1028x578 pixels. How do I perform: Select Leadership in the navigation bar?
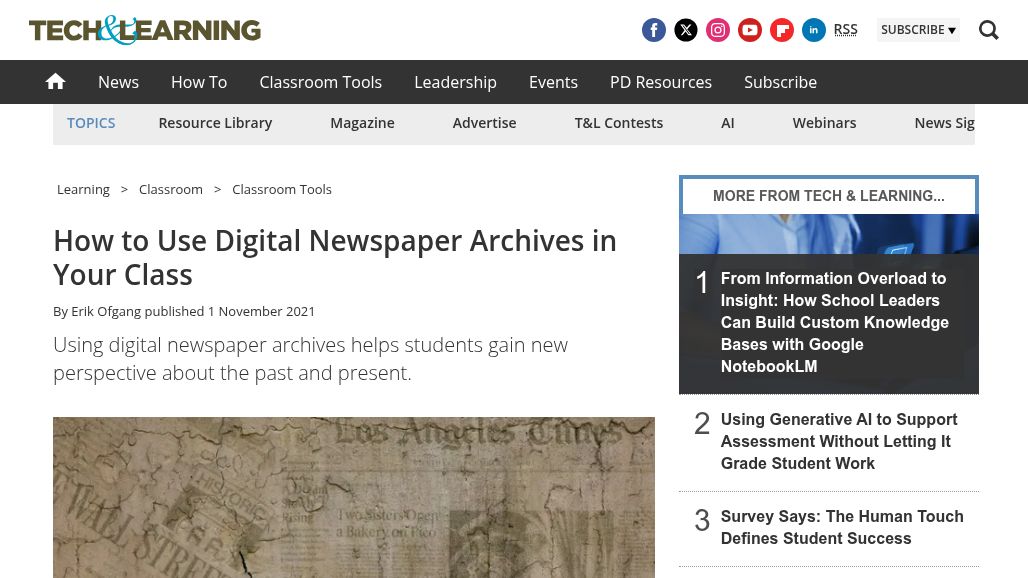tap(455, 82)
